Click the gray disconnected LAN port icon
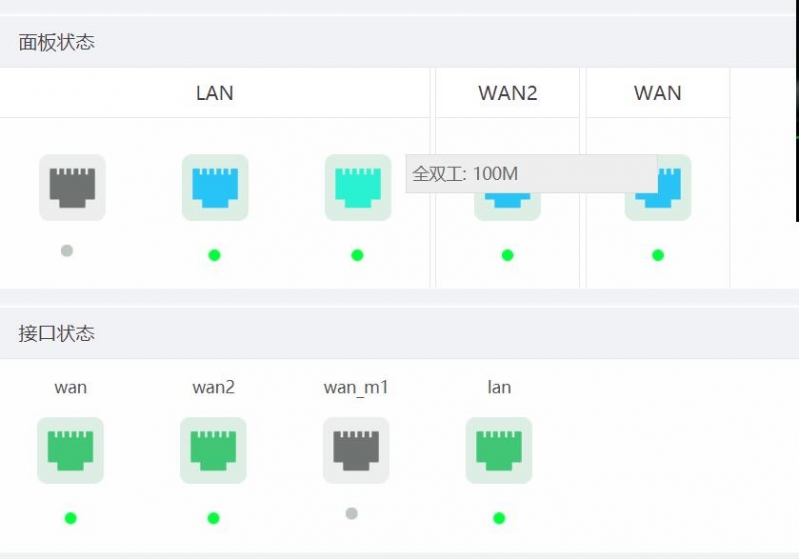 point(72,188)
